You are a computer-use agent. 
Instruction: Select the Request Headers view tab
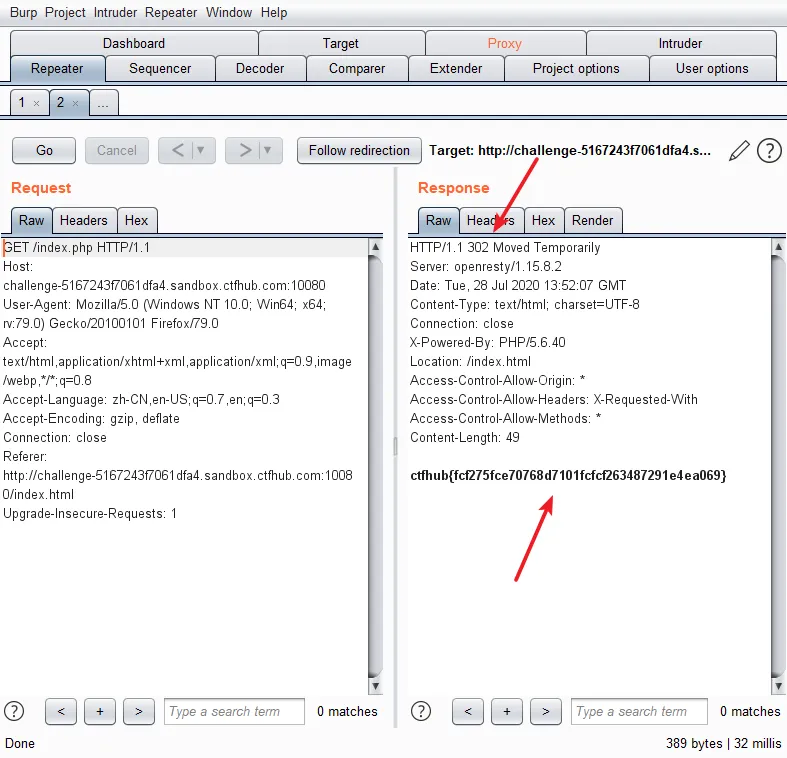click(84, 220)
